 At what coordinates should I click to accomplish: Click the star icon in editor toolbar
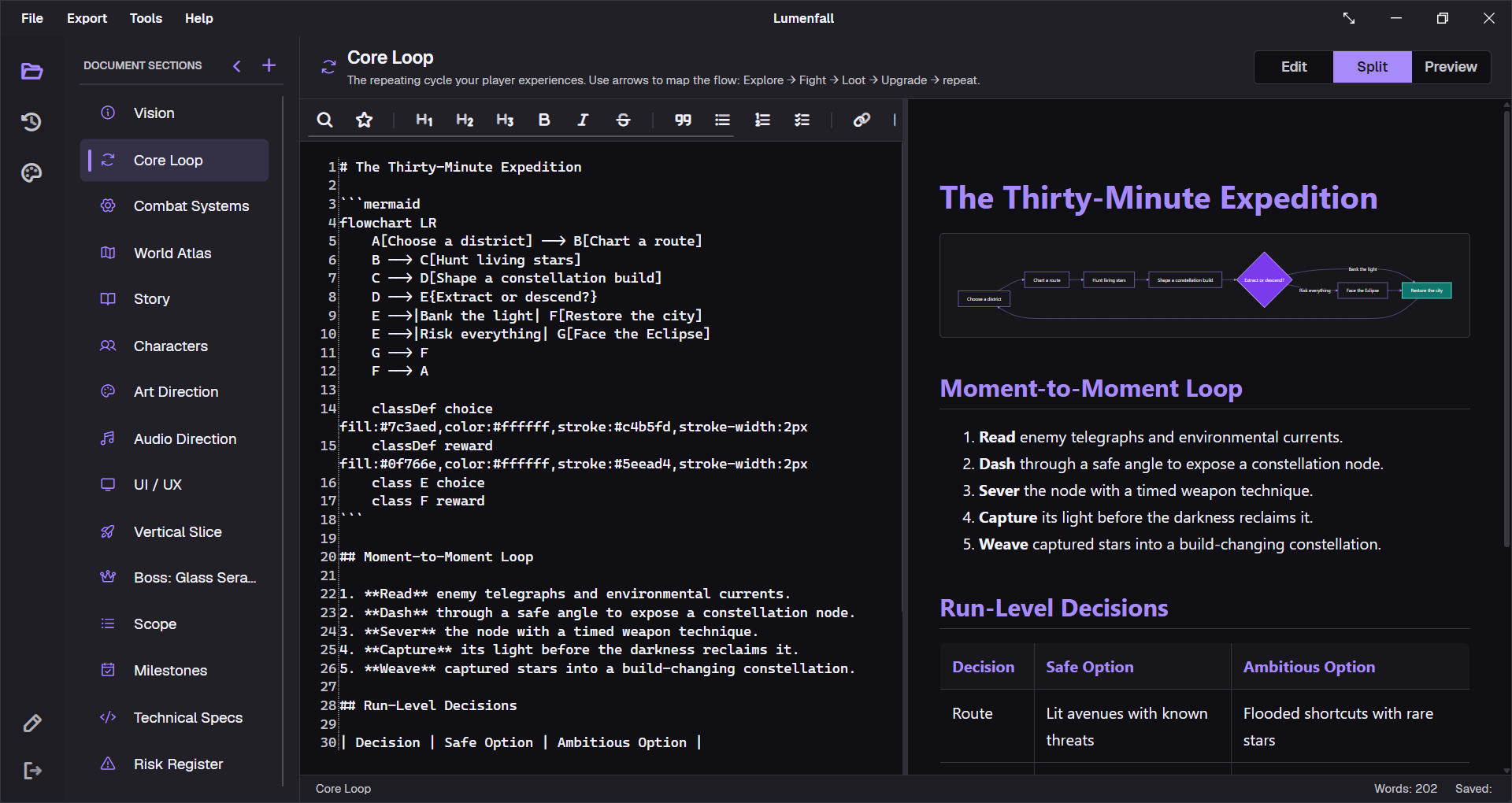point(364,120)
